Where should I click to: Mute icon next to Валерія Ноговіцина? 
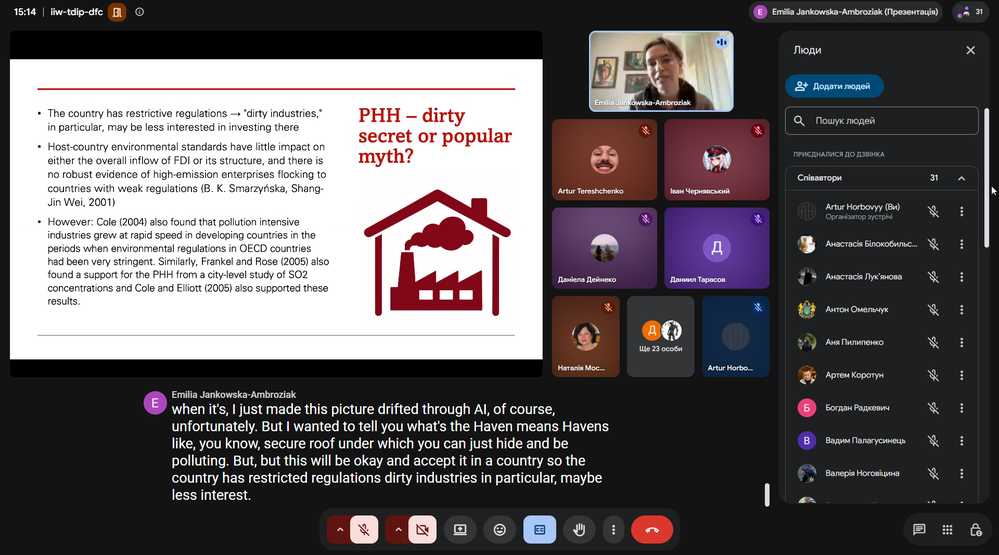(933, 473)
